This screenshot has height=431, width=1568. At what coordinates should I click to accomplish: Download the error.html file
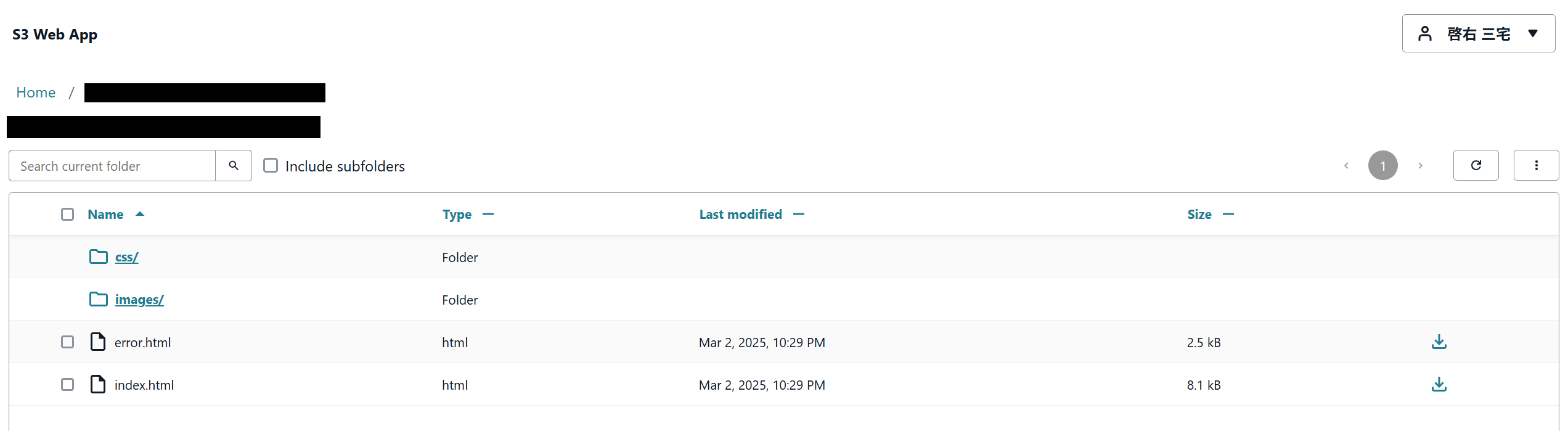1439,342
